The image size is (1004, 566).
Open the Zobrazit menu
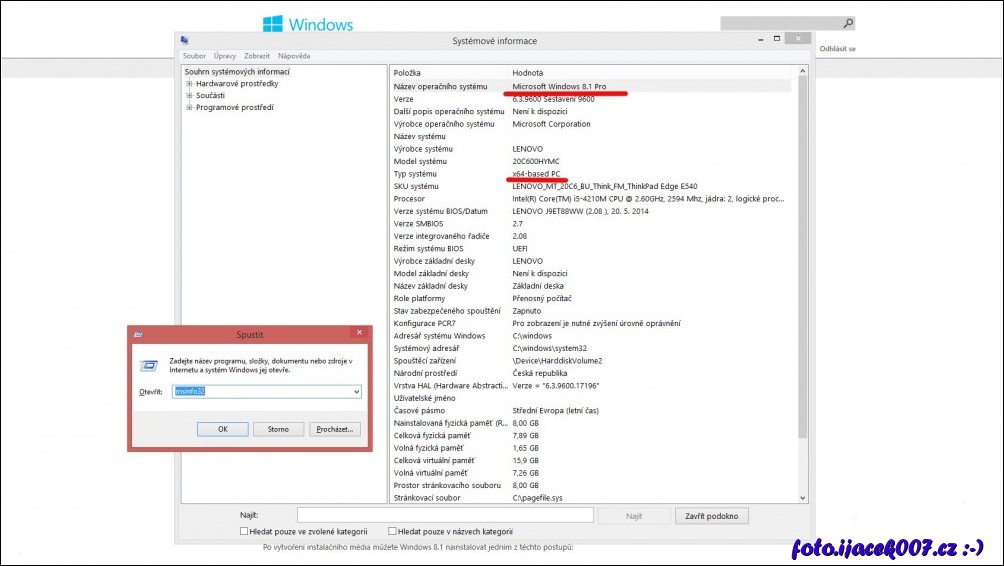click(257, 56)
